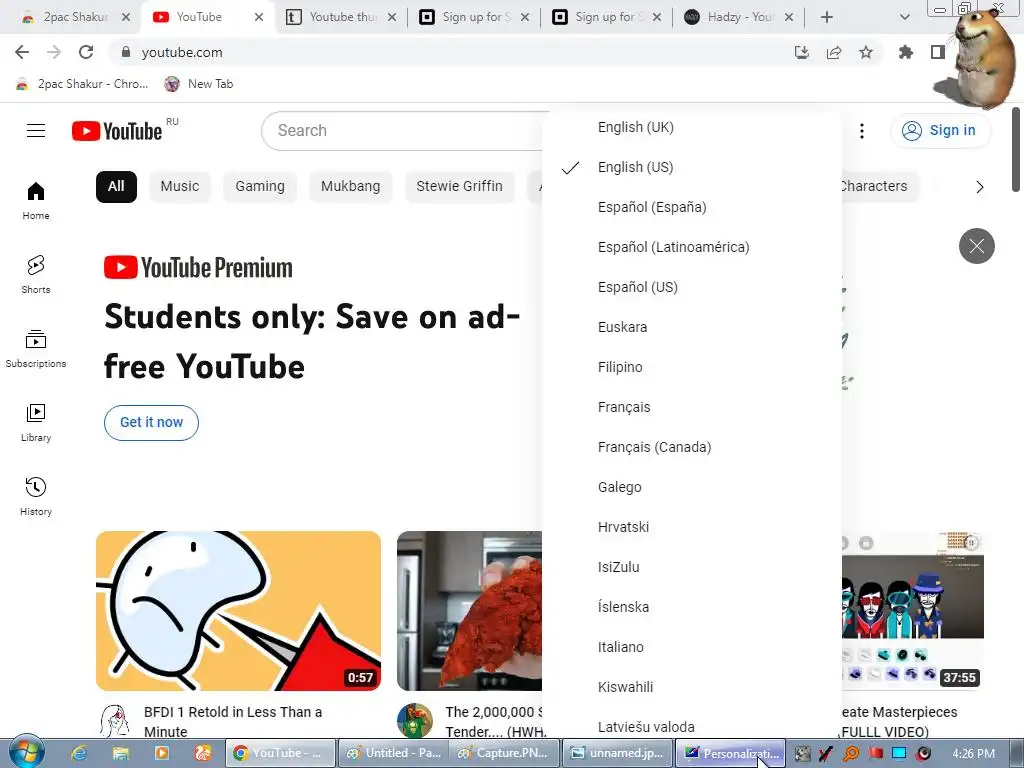The width and height of the screenshot is (1024, 768).
Task: Go back in the browser
Action: 22,52
